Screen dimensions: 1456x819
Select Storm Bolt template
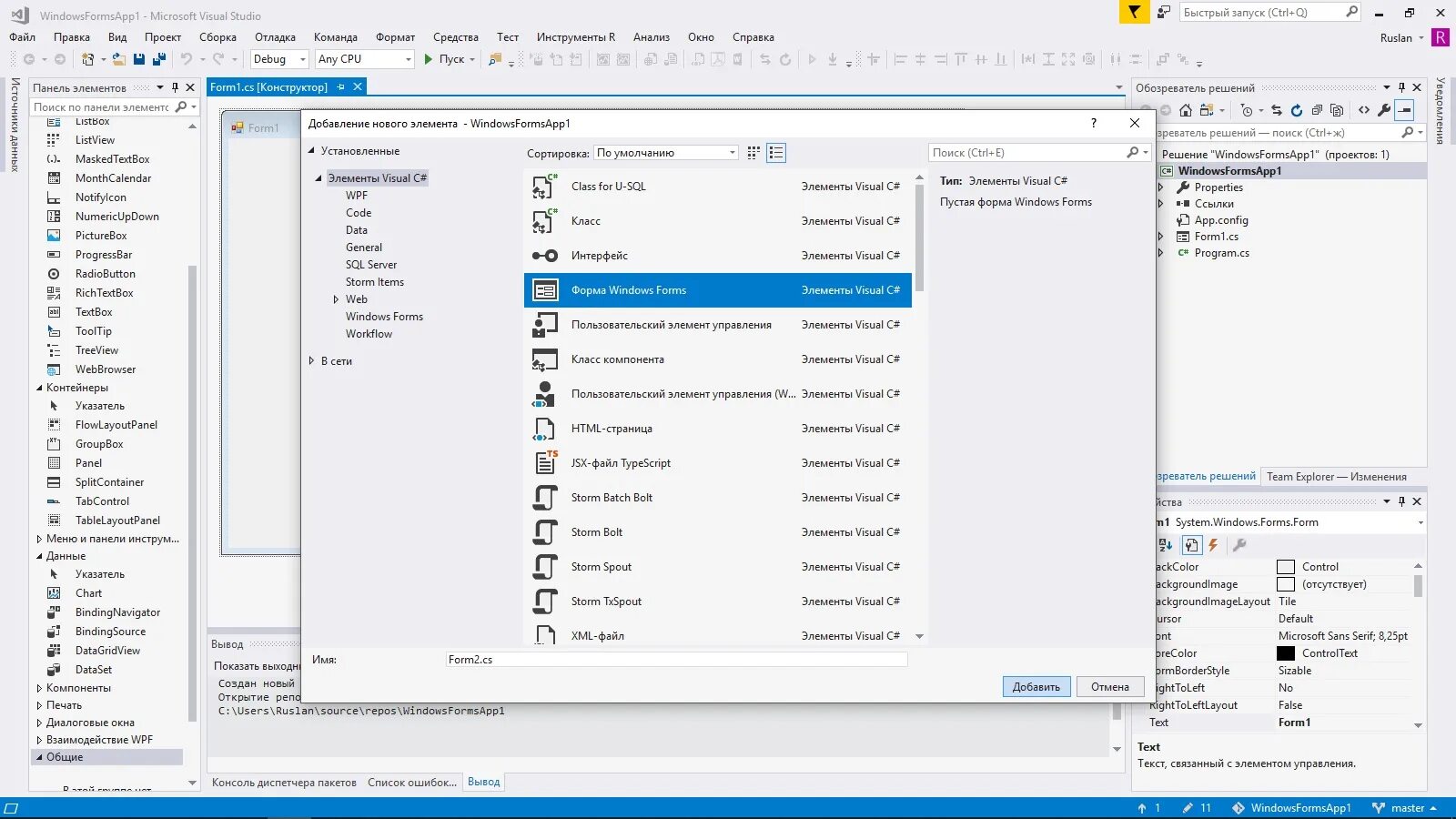coord(718,532)
